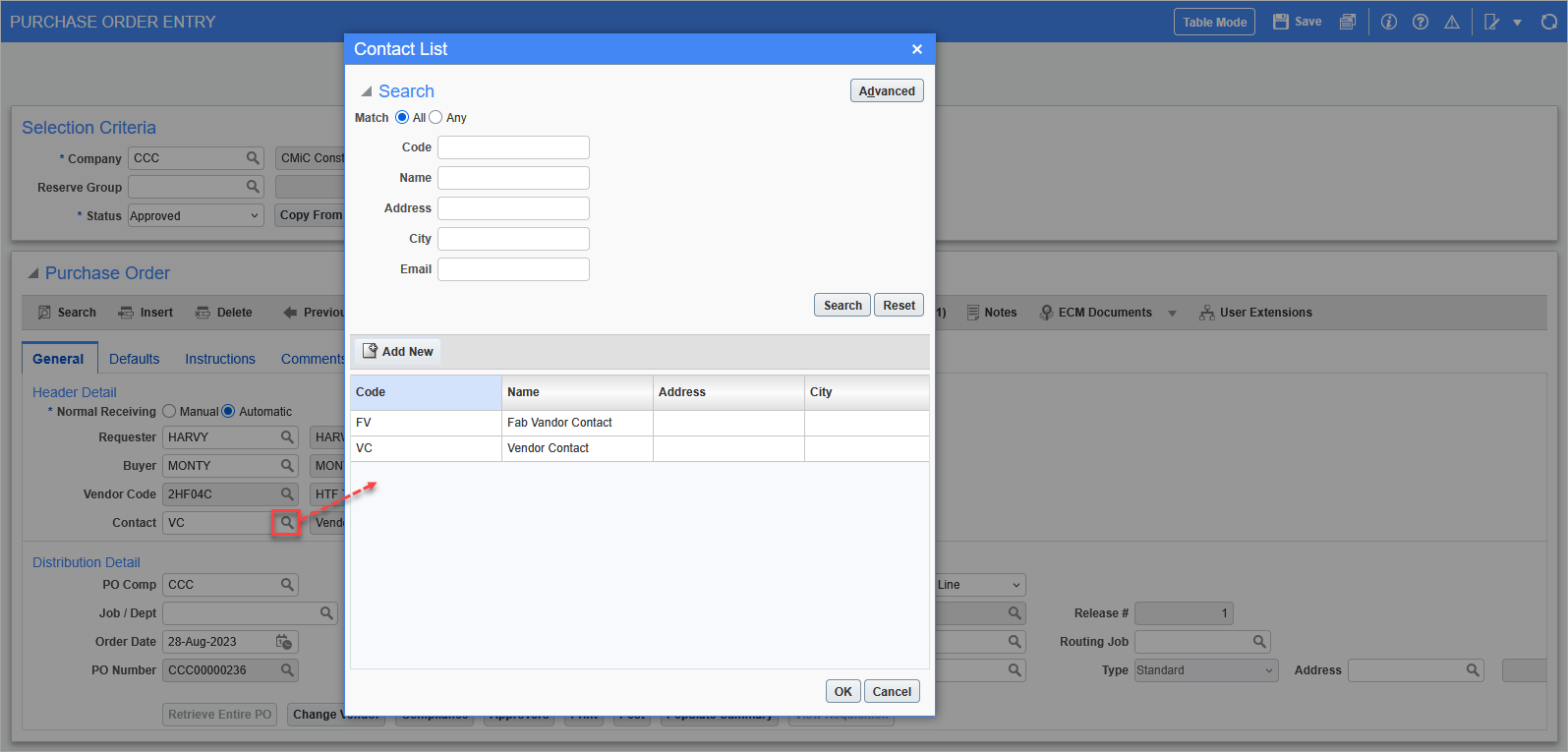
Task: Click the Copy From button
Action: coord(311,215)
